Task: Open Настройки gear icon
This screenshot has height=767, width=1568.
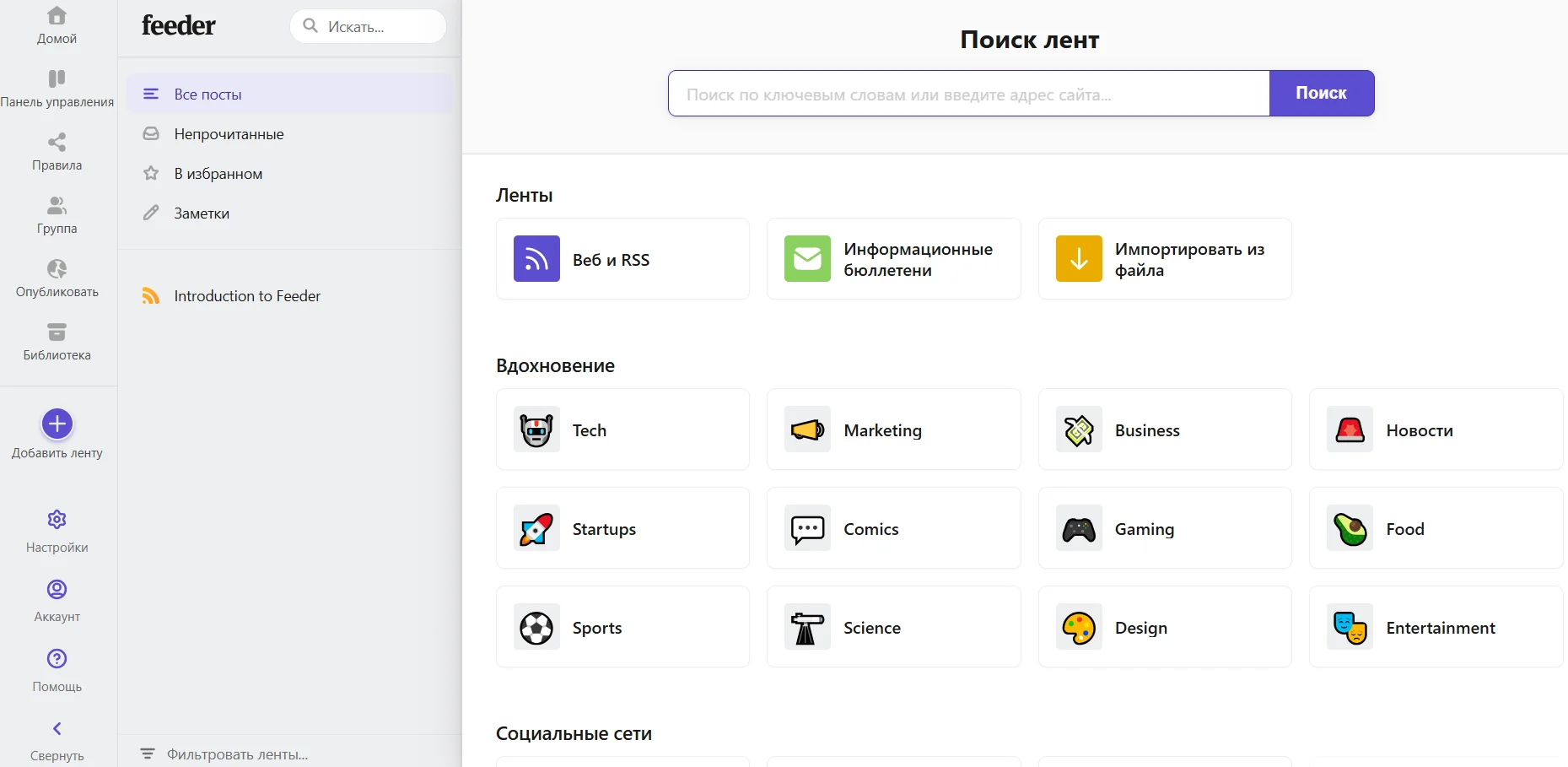Action: [x=57, y=519]
